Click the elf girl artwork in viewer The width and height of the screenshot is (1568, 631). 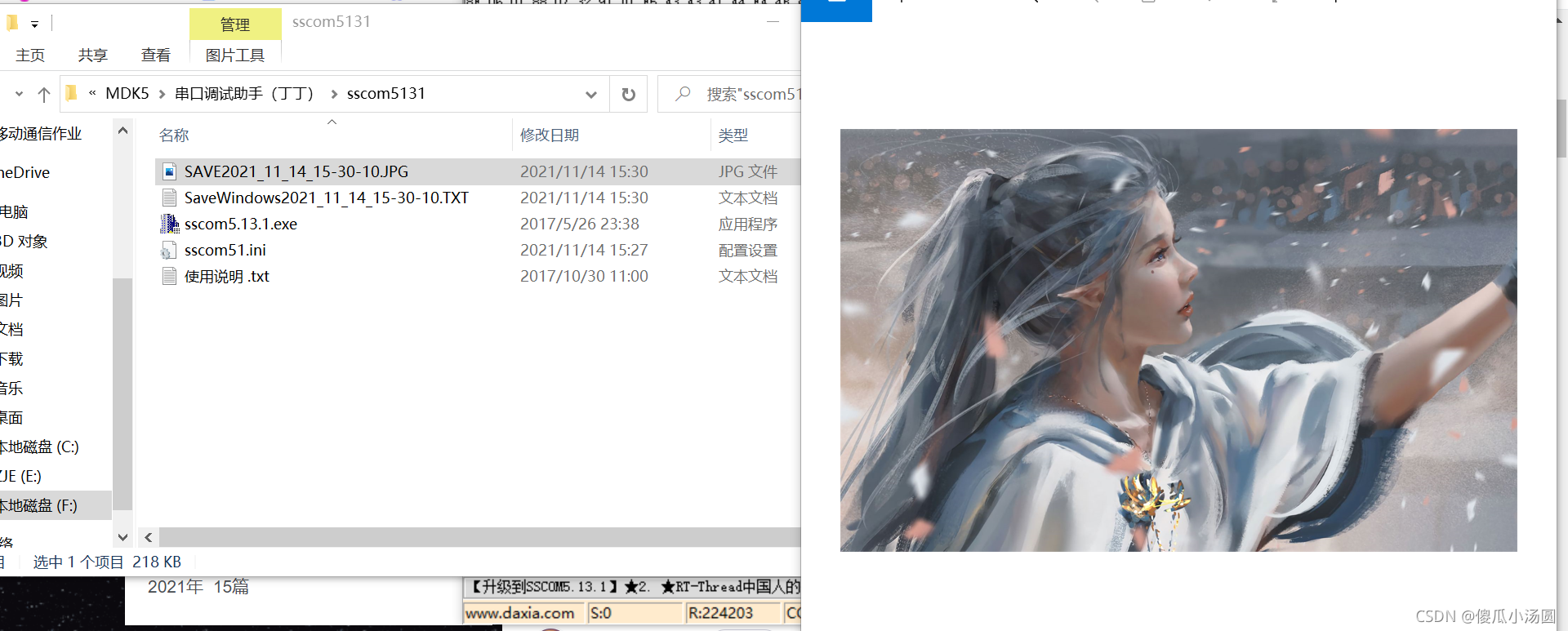1178,340
